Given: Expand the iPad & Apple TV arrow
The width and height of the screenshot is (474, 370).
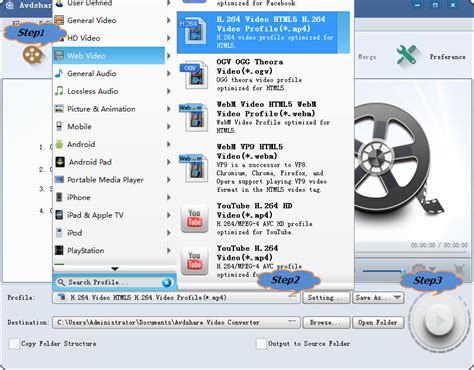Looking at the screenshot, I should (169, 215).
